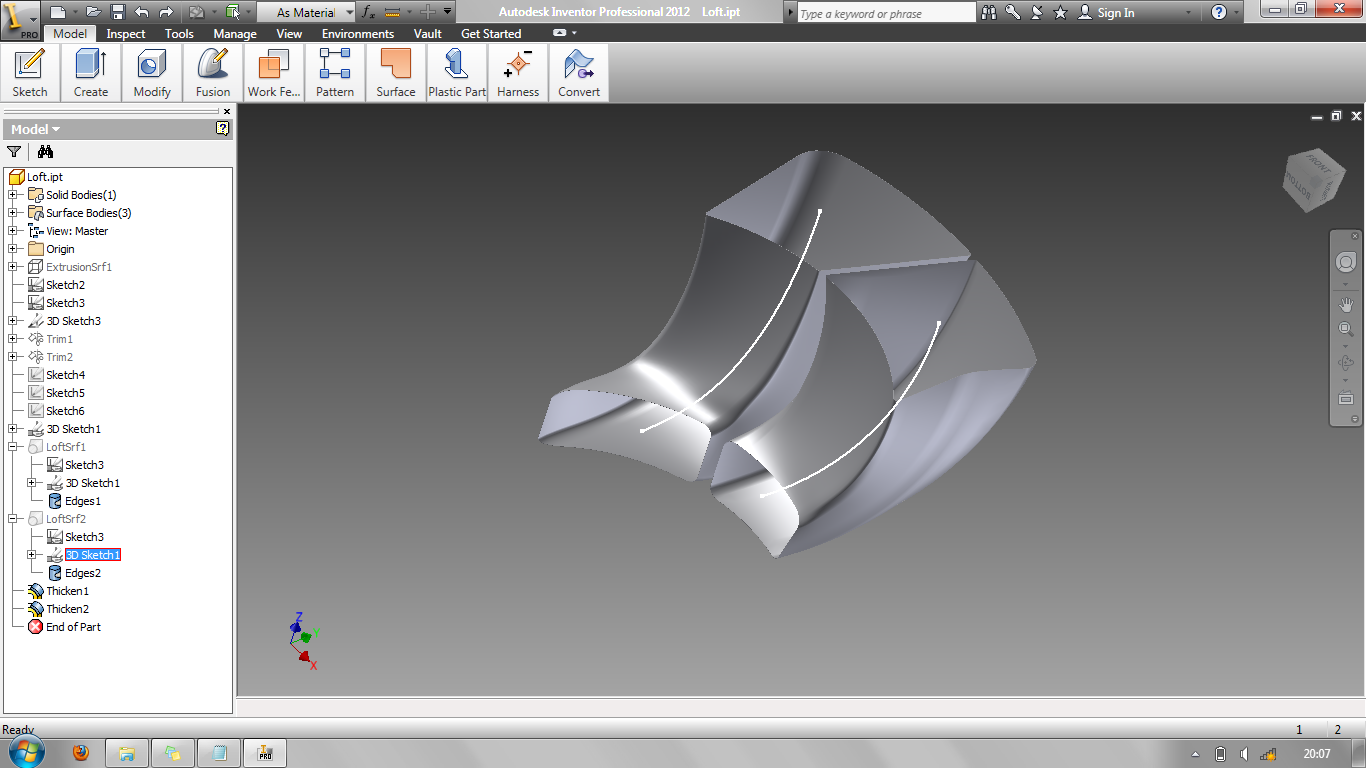Viewport: 1366px width, 768px height.
Task: Switch to the Inspect ribbon tab
Action: pyautogui.click(x=125, y=33)
